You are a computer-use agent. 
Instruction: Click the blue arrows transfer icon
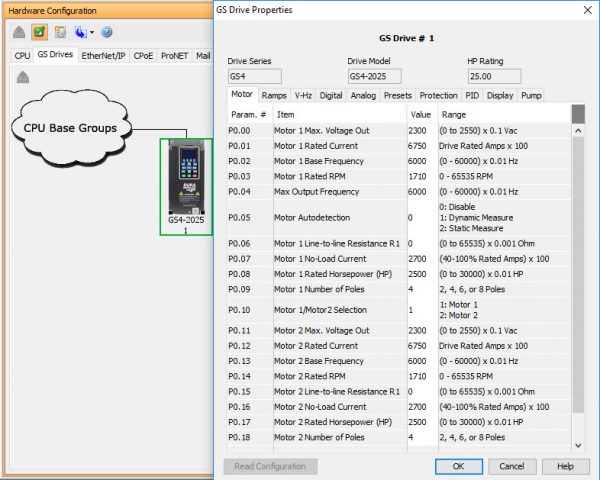coord(79,32)
